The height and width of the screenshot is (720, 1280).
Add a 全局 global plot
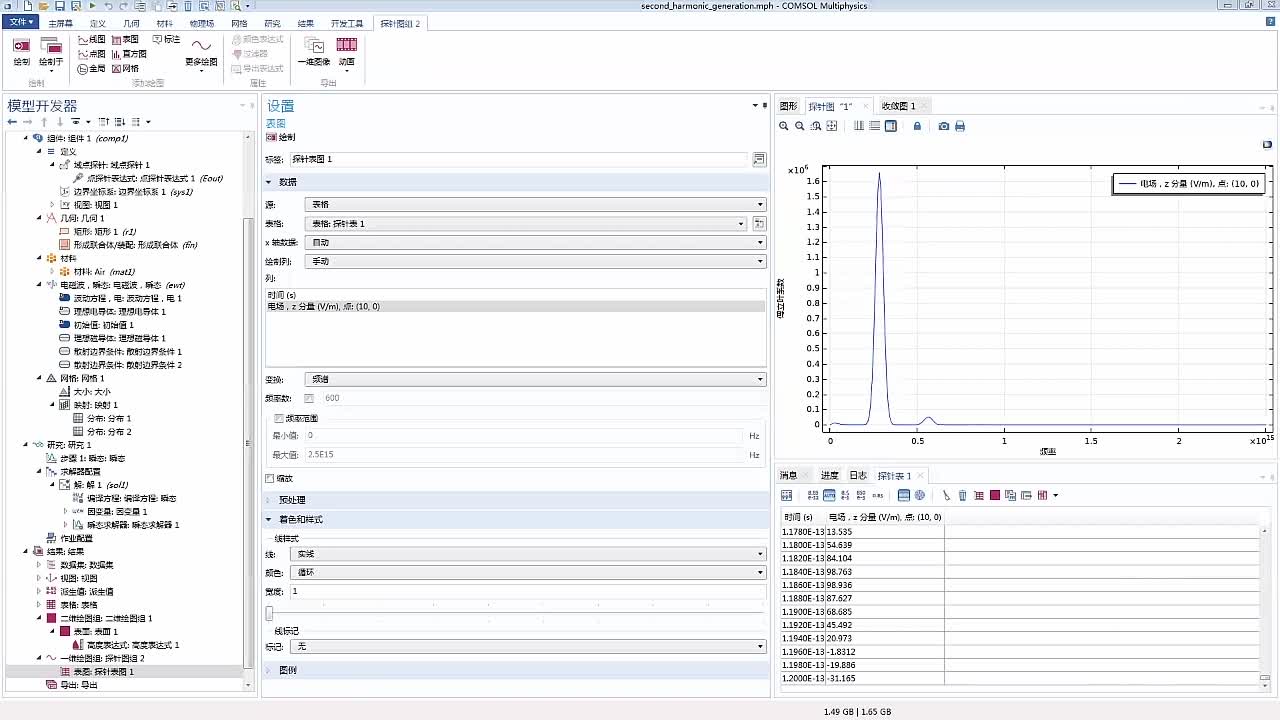pyautogui.click(x=91, y=68)
